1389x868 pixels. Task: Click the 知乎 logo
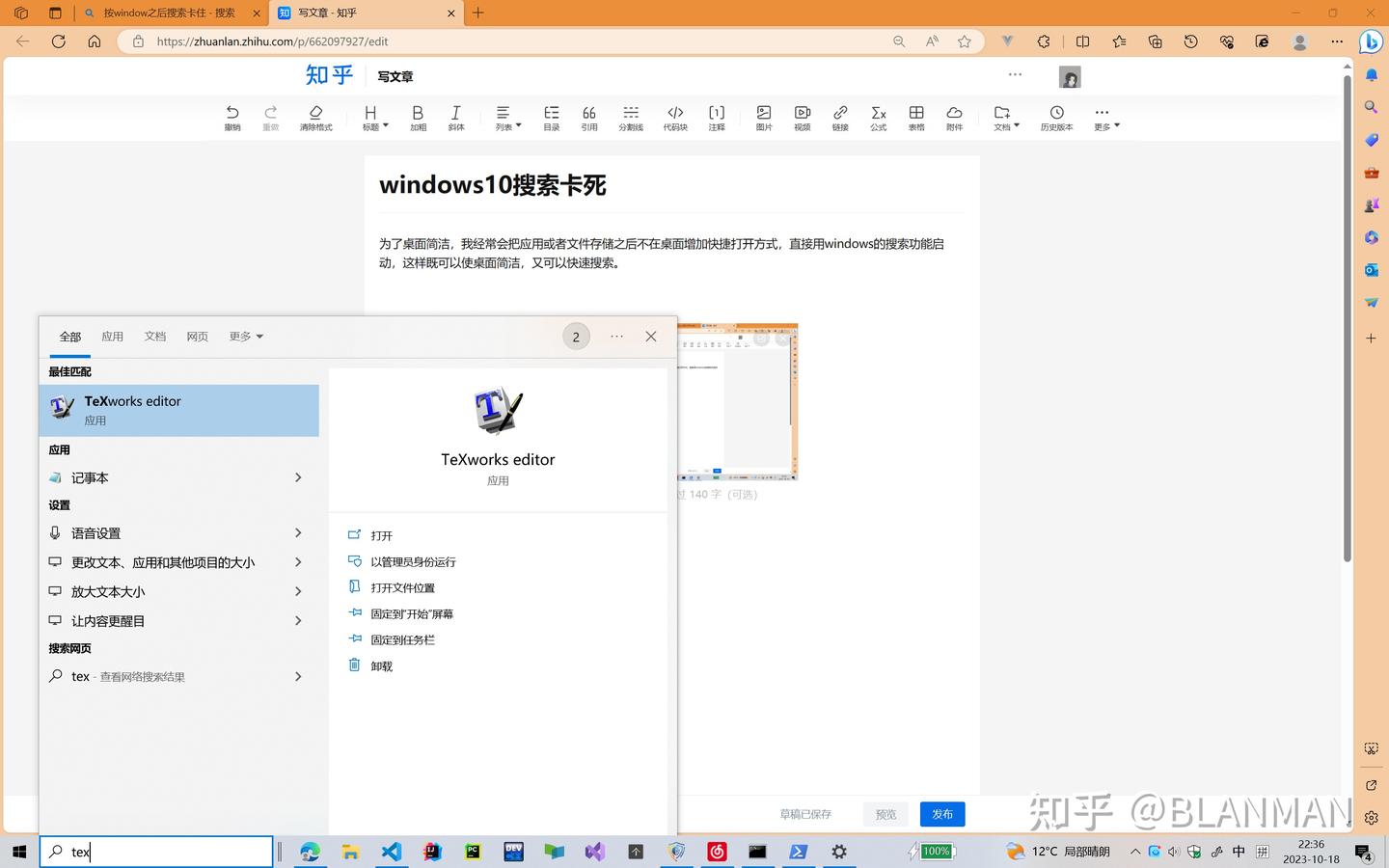[329, 75]
